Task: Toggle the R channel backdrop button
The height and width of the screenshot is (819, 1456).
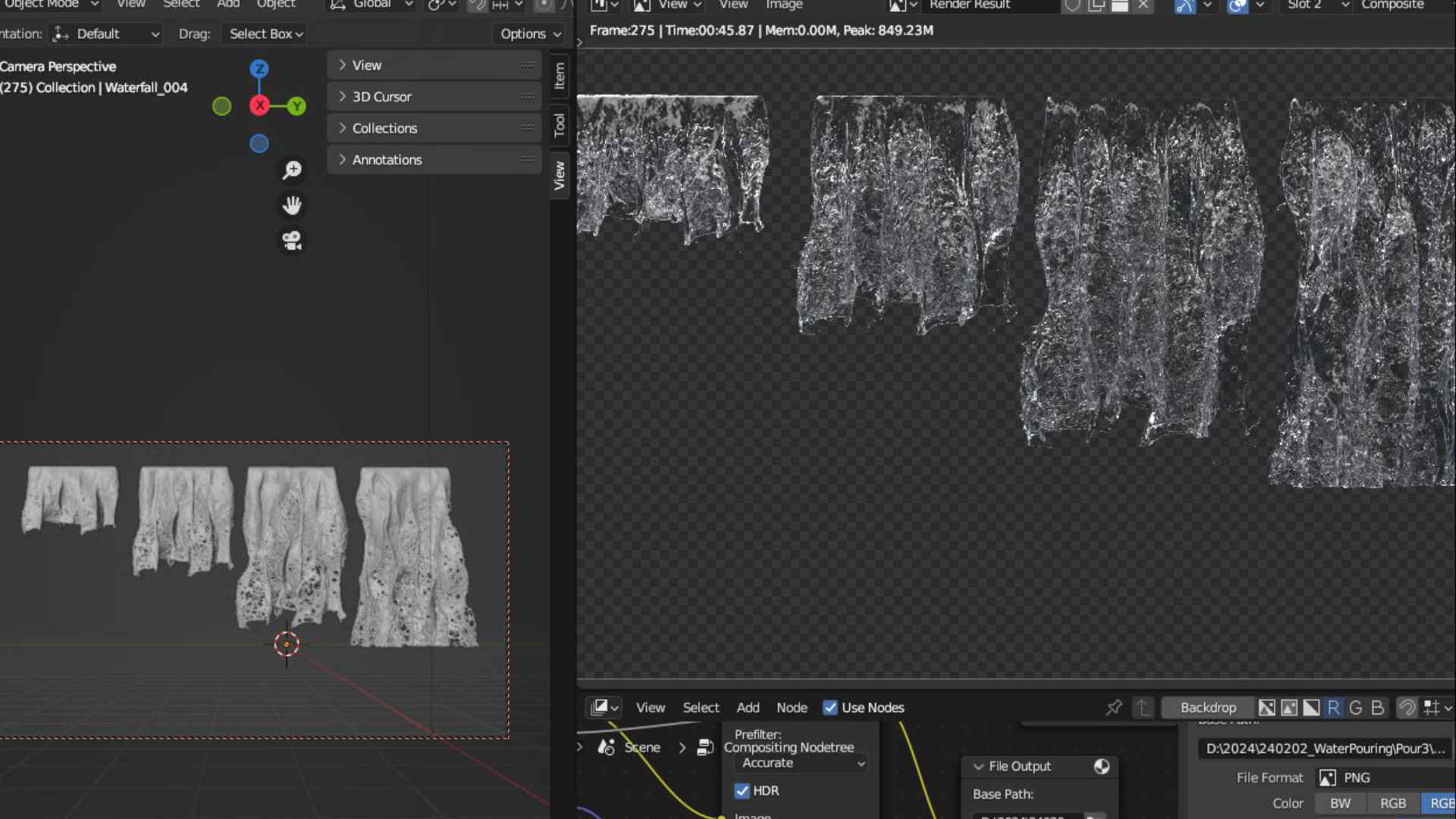Action: pos(1333,708)
